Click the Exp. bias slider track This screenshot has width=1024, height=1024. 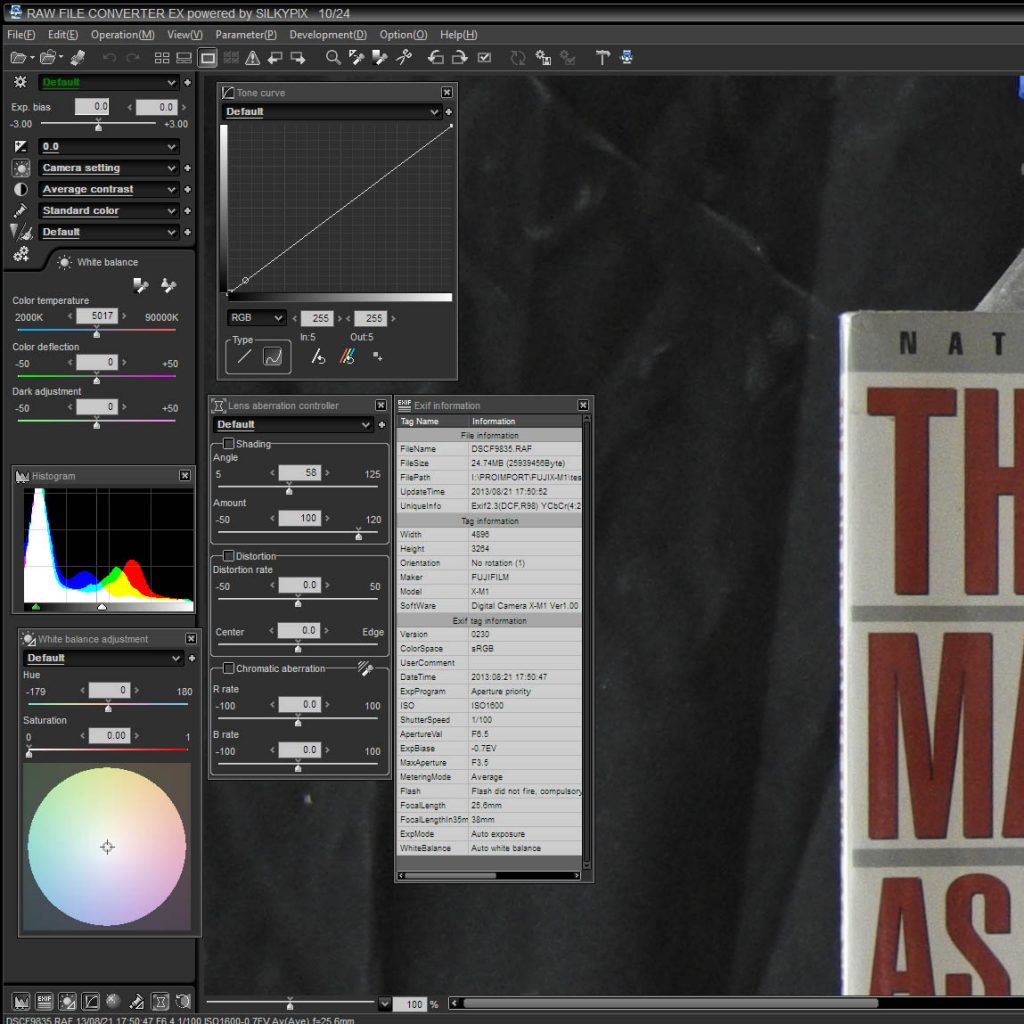point(98,124)
